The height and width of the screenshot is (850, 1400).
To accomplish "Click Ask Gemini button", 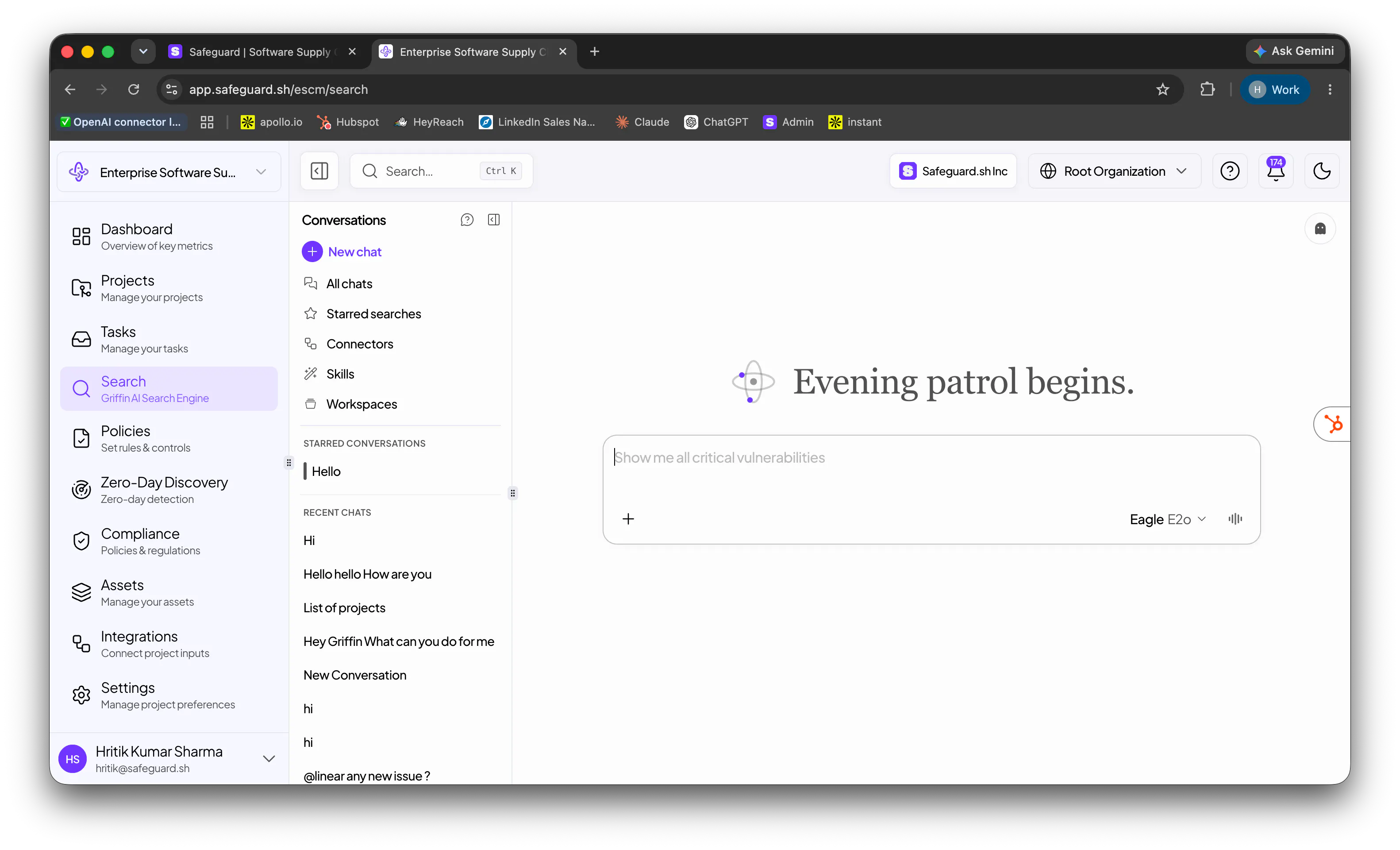I will 1294,51.
